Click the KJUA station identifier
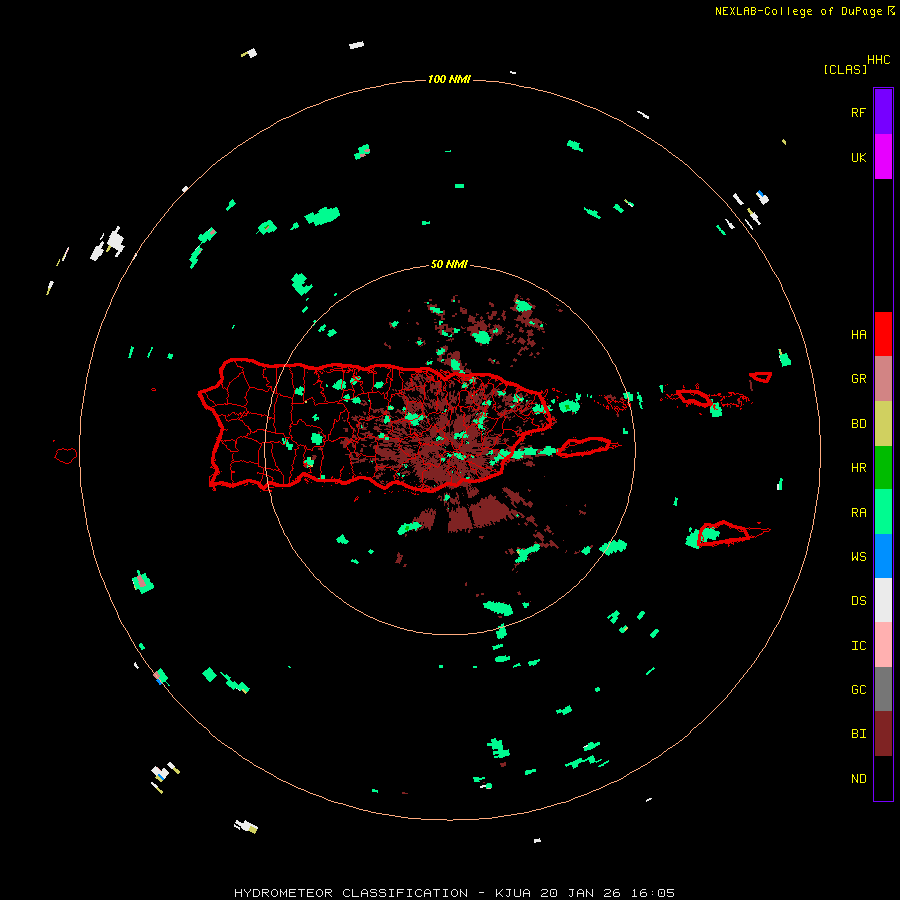900x900 pixels. pos(513,893)
